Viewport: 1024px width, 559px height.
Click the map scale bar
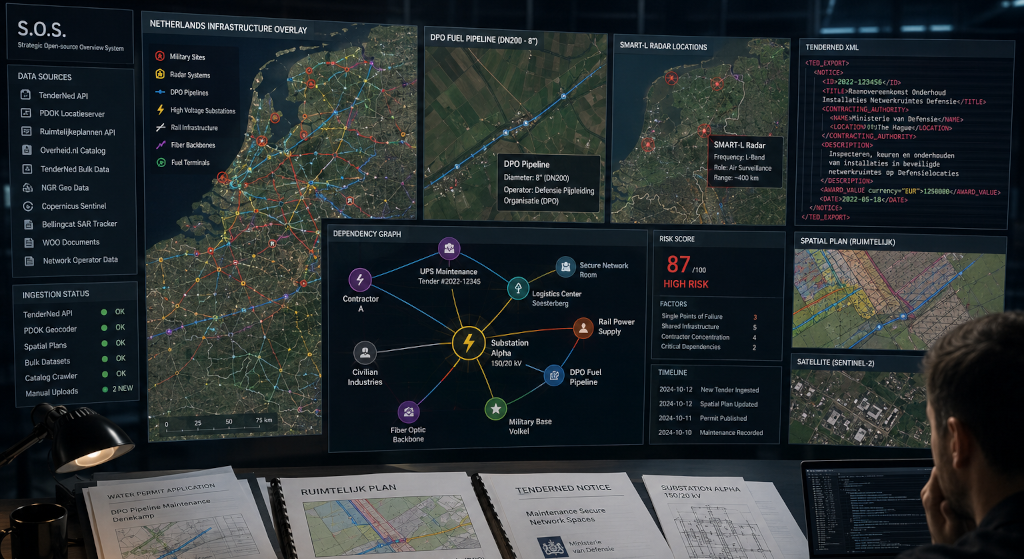(217, 423)
